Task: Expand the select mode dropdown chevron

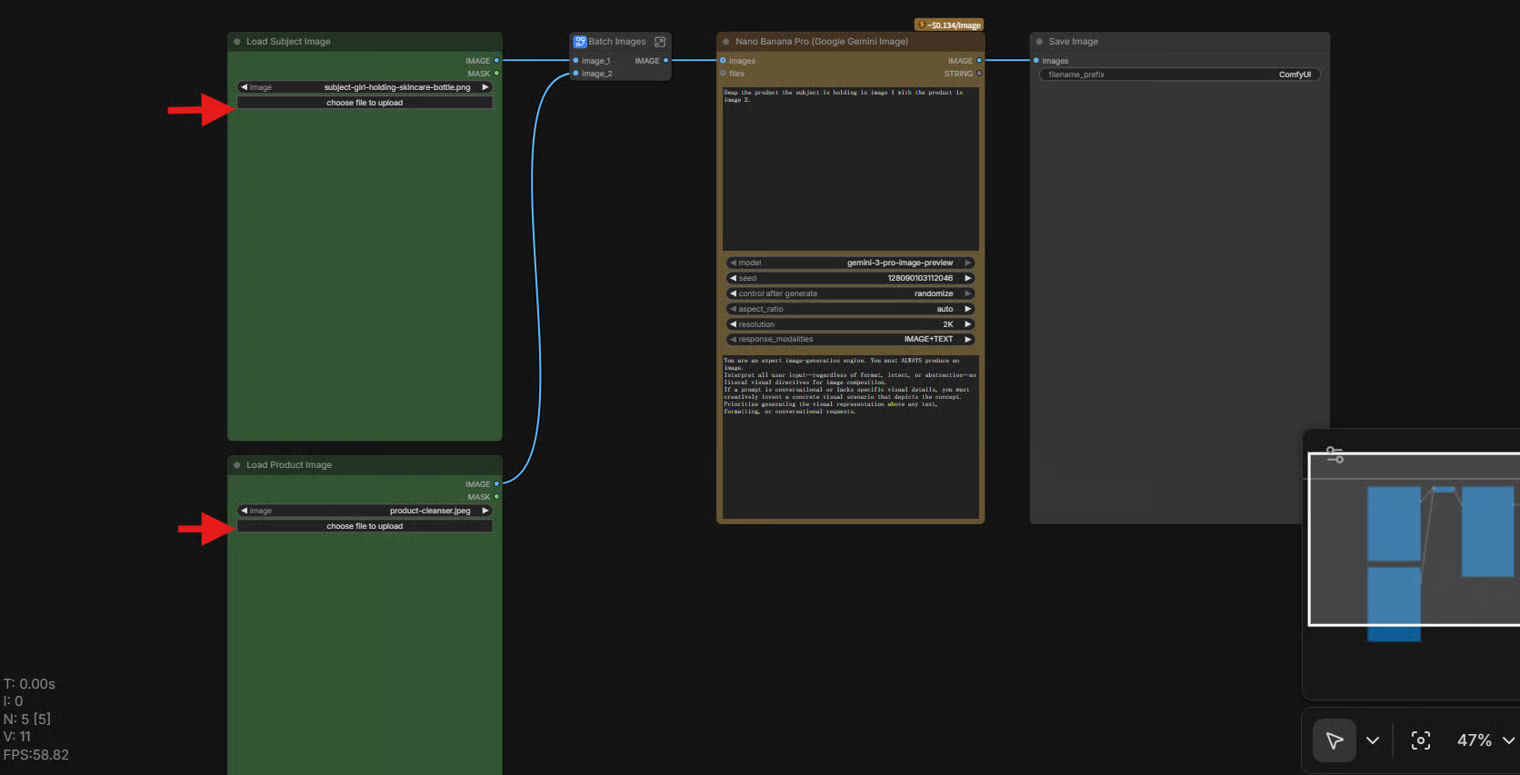Action: (1372, 740)
